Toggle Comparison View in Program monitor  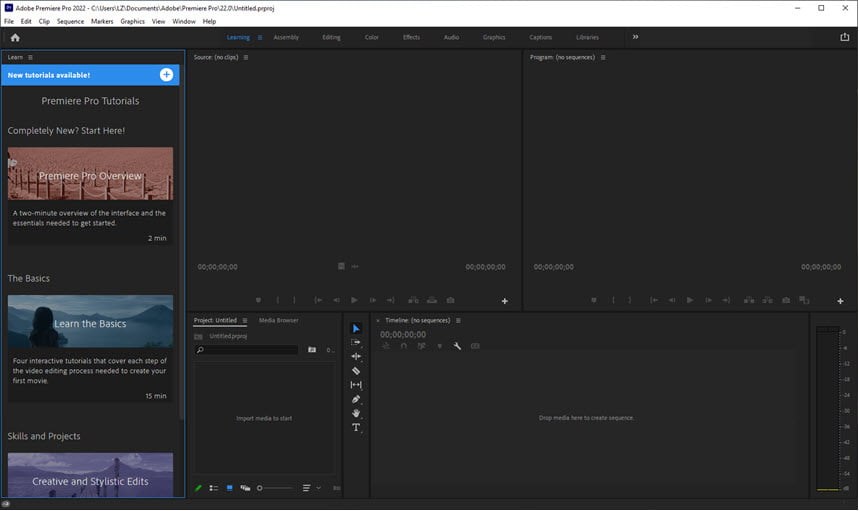point(804,300)
